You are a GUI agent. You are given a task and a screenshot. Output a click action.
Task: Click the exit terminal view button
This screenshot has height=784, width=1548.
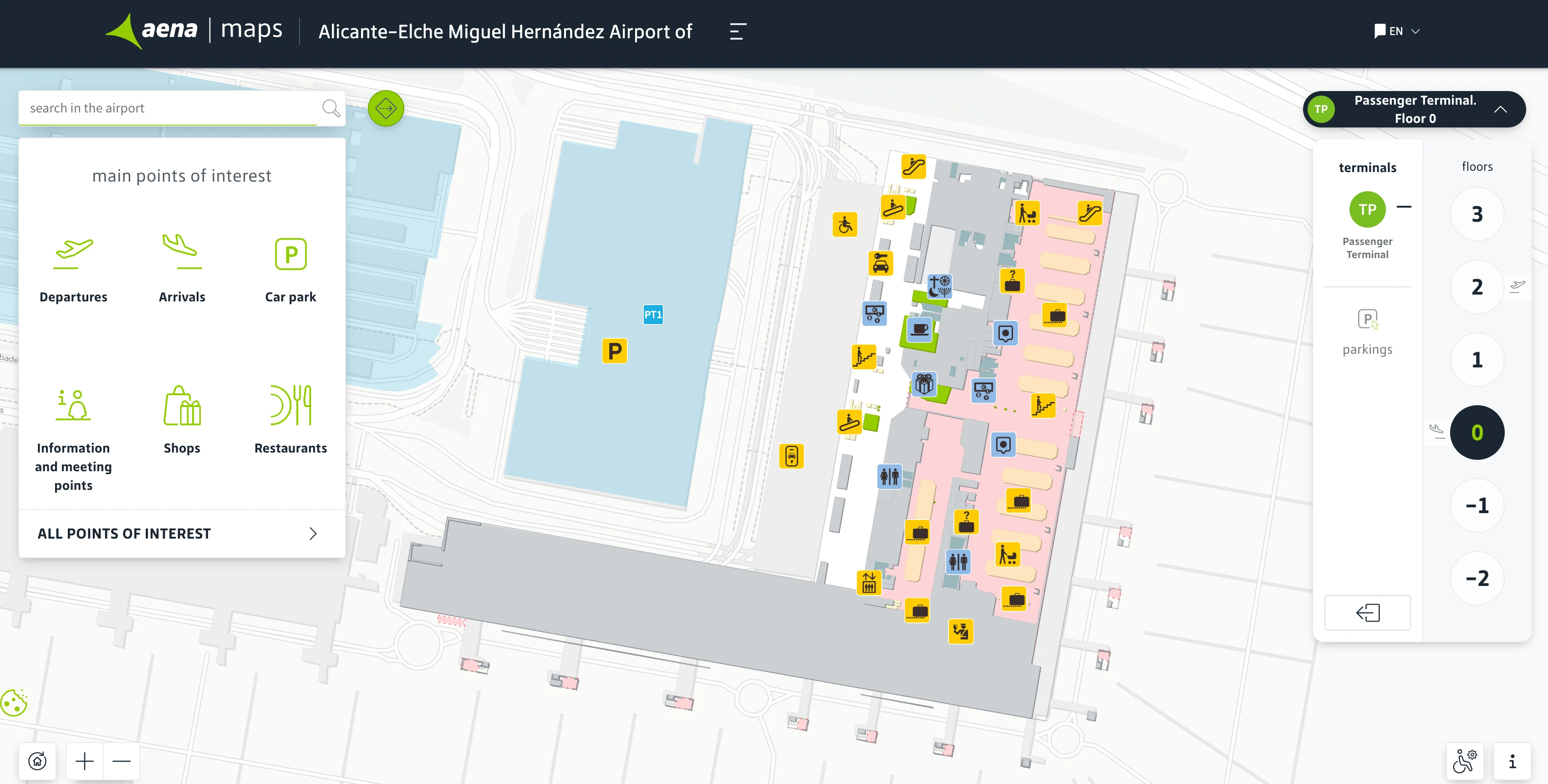point(1367,613)
